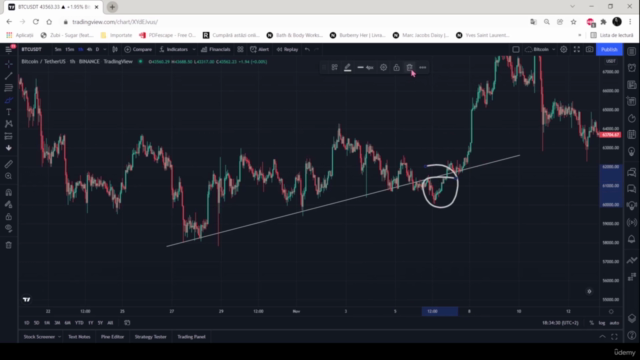
Task: Start Bar Replay mode
Action: click(x=287, y=49)
